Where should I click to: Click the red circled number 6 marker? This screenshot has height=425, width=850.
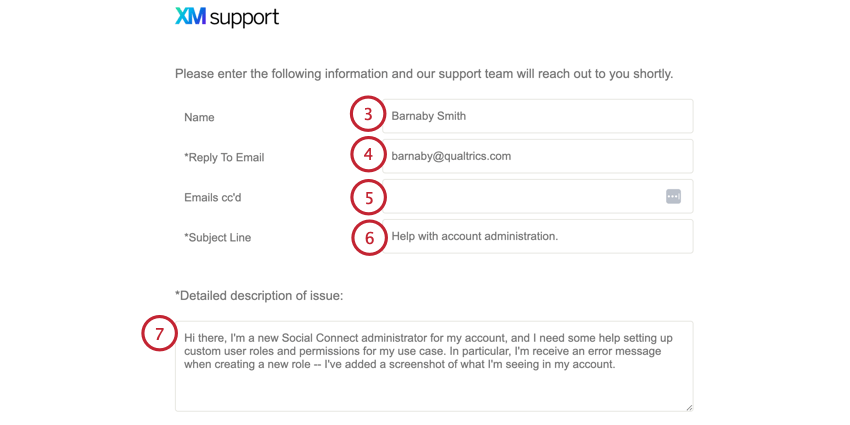[369, 237]
